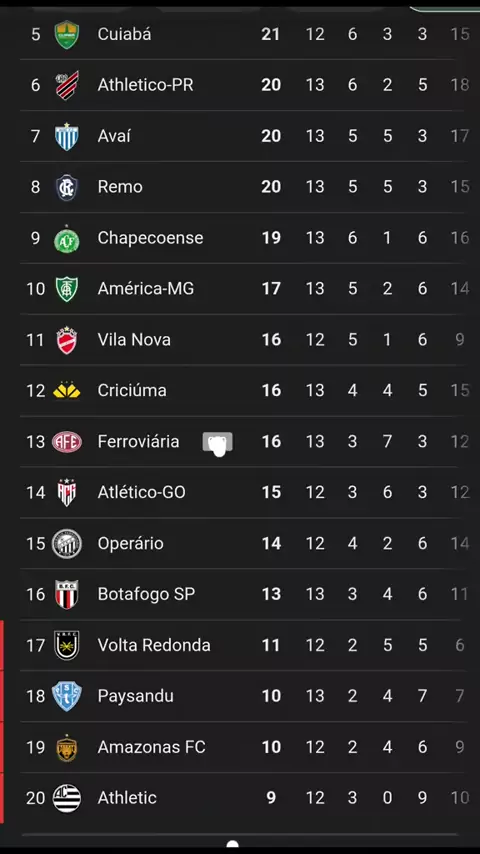The width and height of the screenshot is (480, 854).
Task: Open the Ferroviária AFE oval logo
Action: point(66,441)
